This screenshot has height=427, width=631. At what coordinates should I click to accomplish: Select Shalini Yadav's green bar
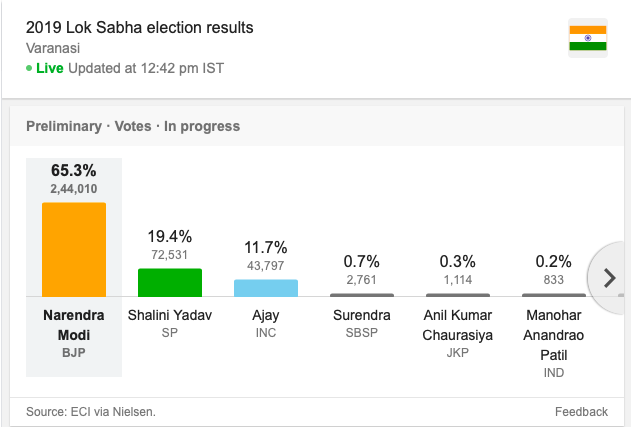pos(170,283)
